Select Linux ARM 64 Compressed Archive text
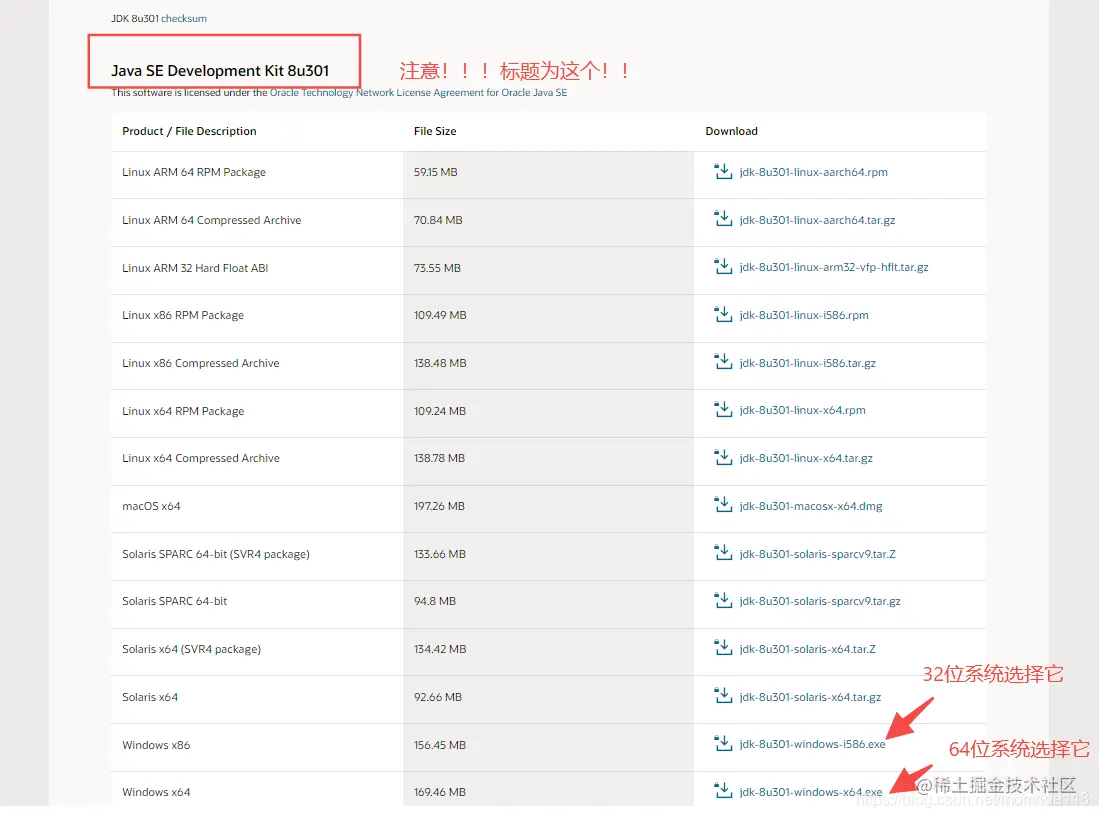Image resolution: width=1099 pixels, height=818 pixels. [212, 220]
